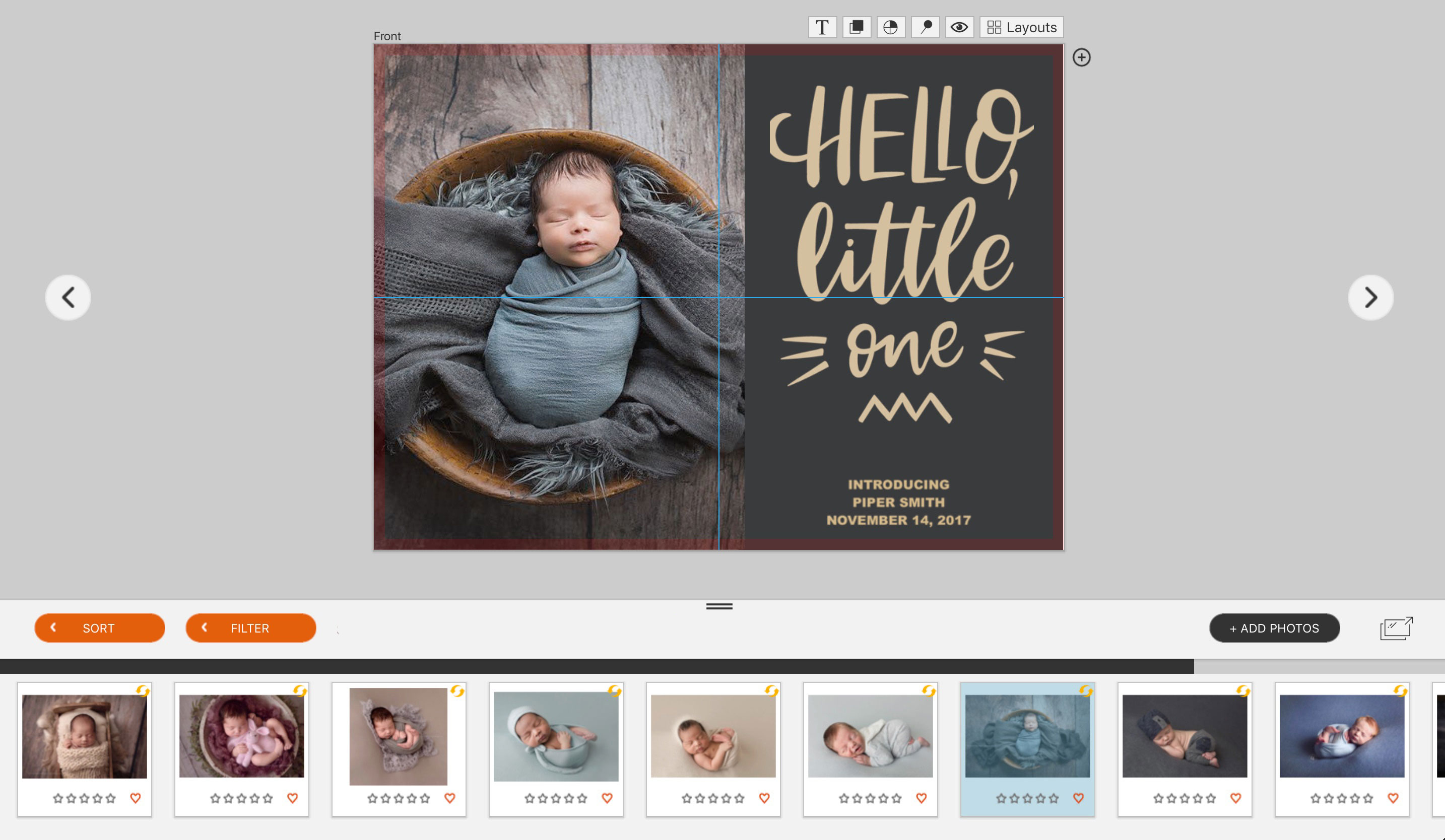Image resolution: width=1445 pixels, height=840 pixels.
Task: Give gray hat photo a four-star rating
Action: tap(1197, 798)
